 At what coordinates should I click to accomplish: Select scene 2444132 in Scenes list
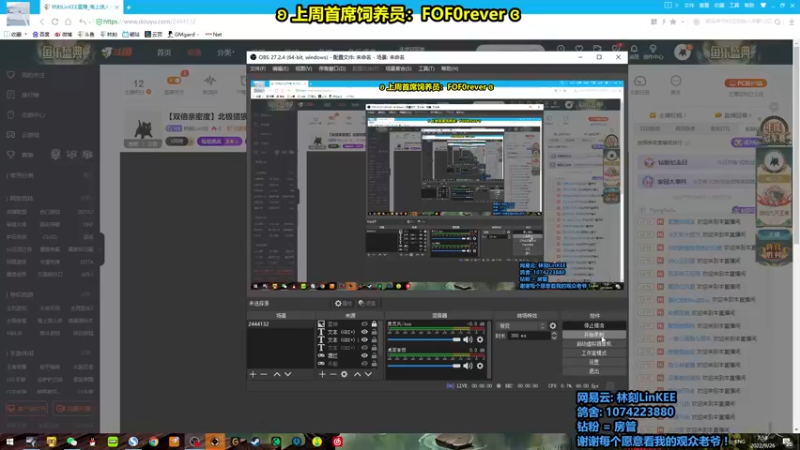click(x=280, y=324)
